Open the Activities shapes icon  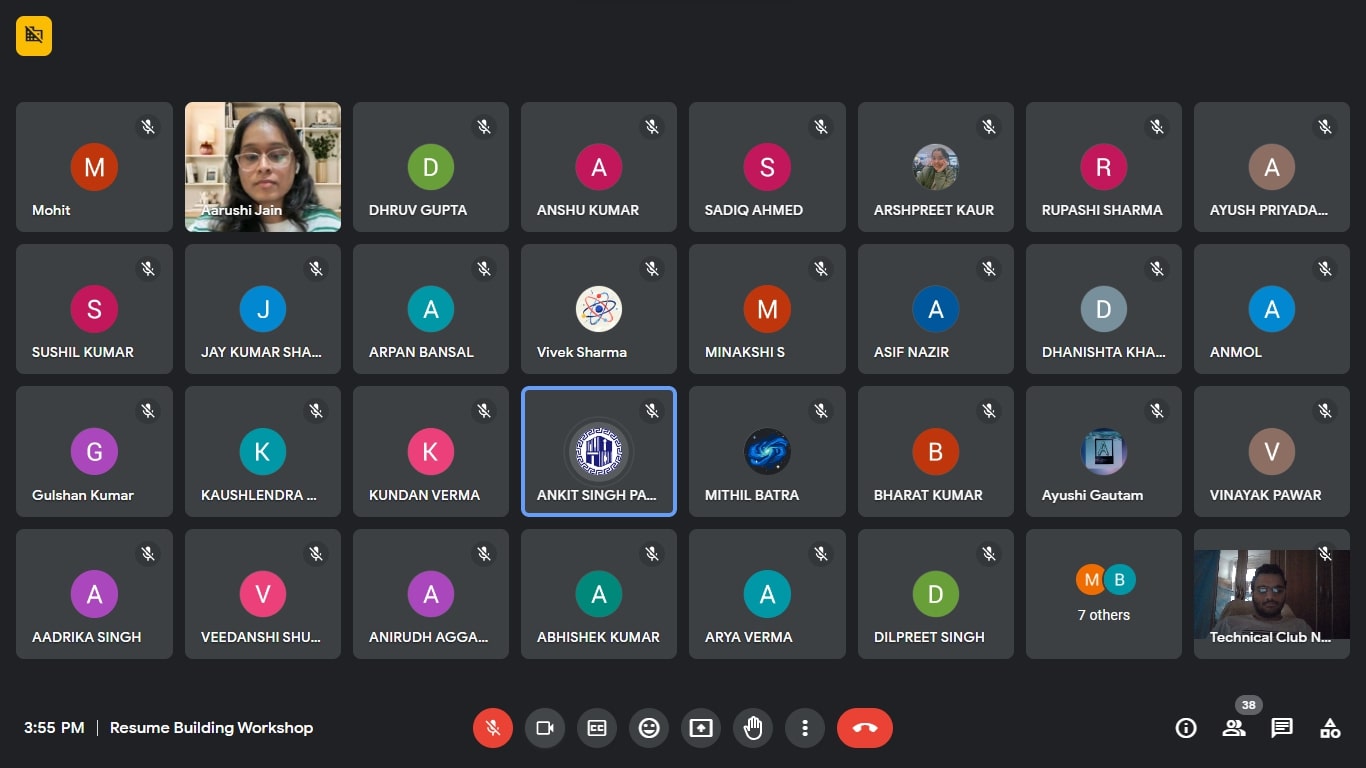[x=1330, y=728]
